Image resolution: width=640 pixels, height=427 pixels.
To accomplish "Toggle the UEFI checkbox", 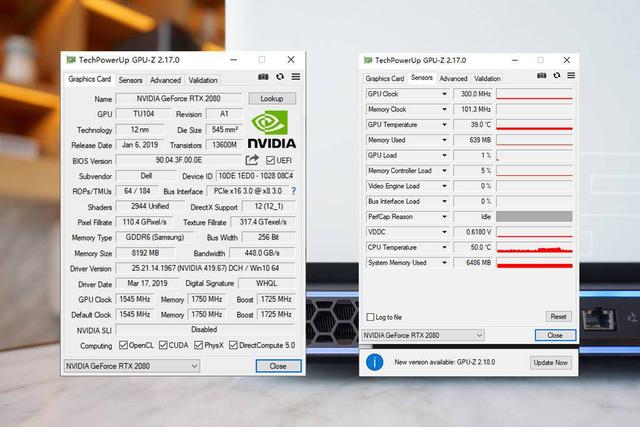I will pyautogui.click(x=271, y=160).
